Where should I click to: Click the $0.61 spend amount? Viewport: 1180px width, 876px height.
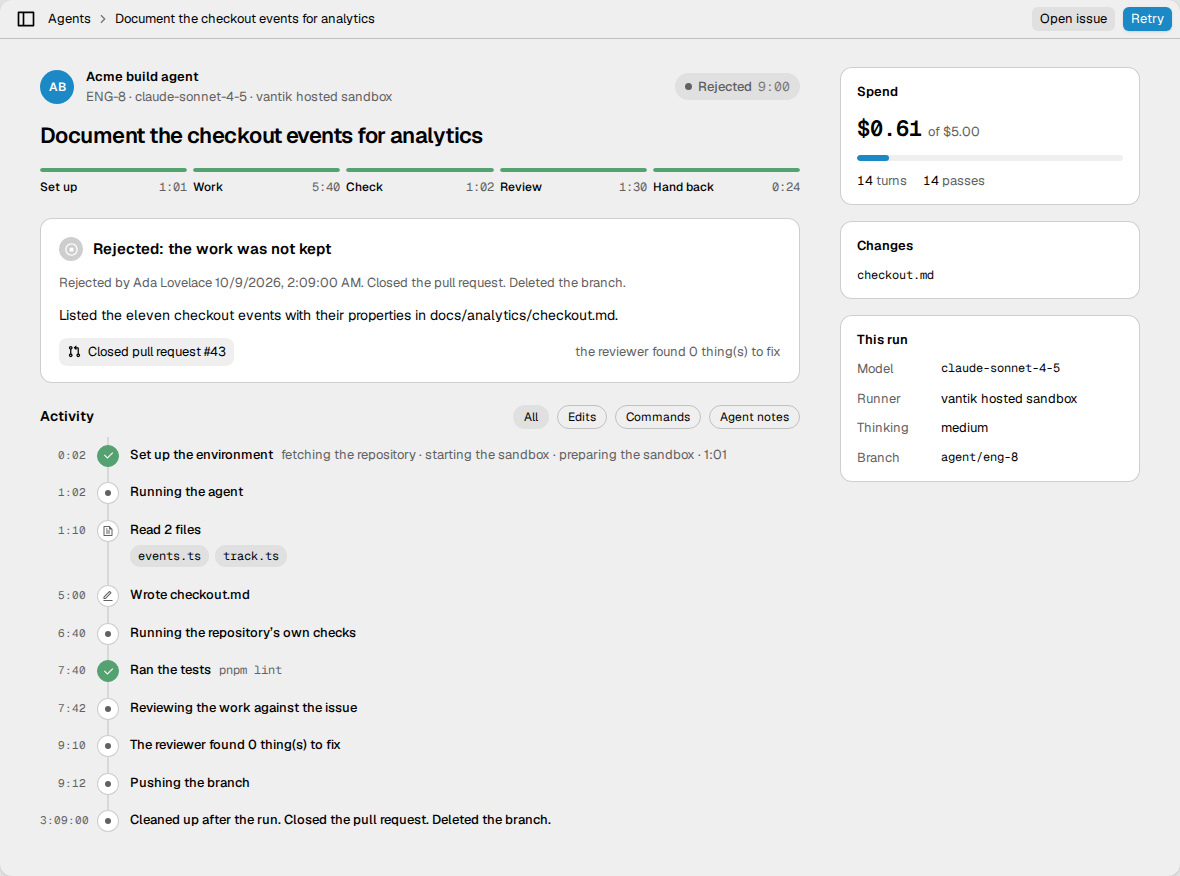(x=889, y=129)
